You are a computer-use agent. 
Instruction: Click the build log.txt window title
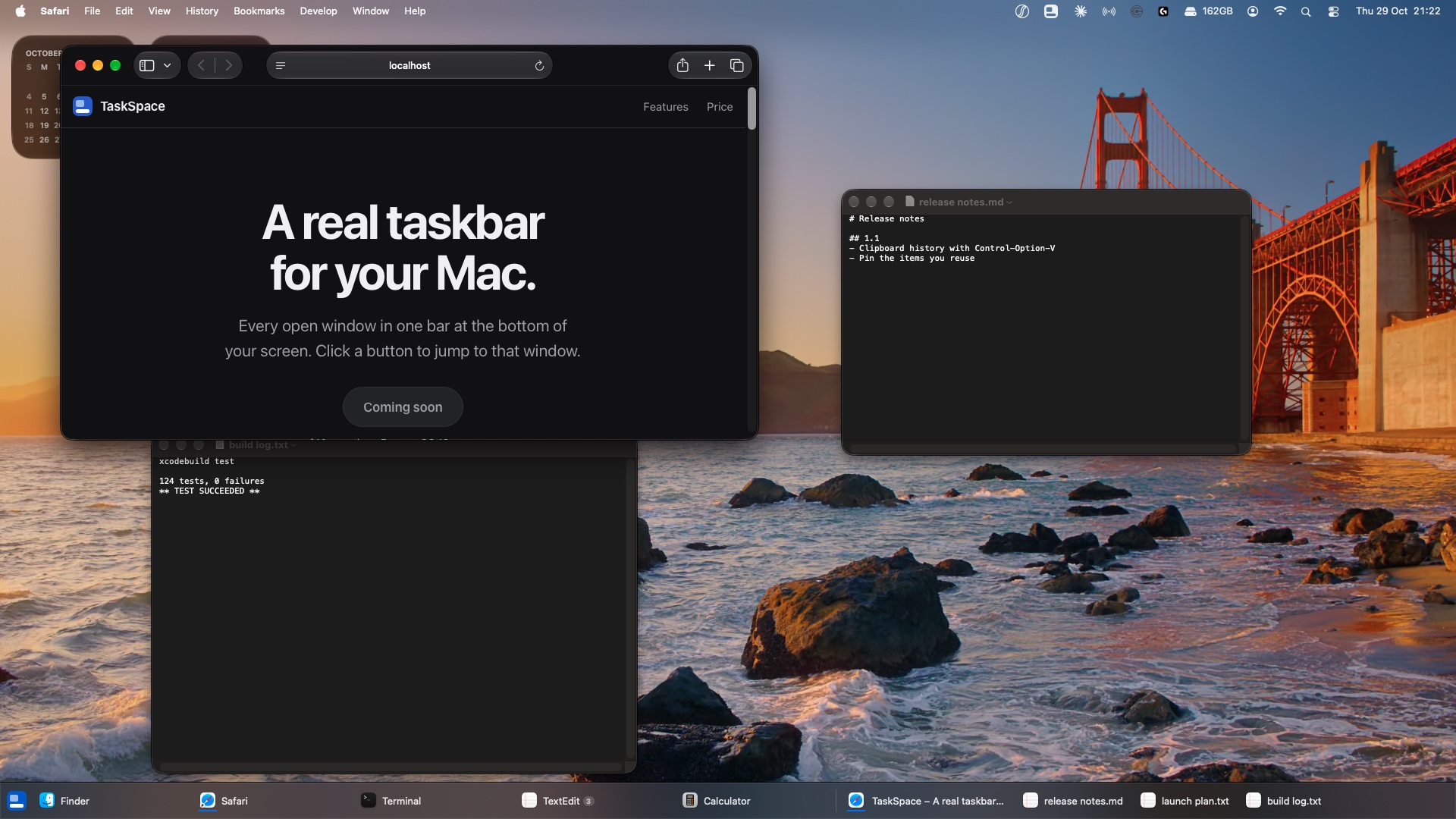point(258,445)
